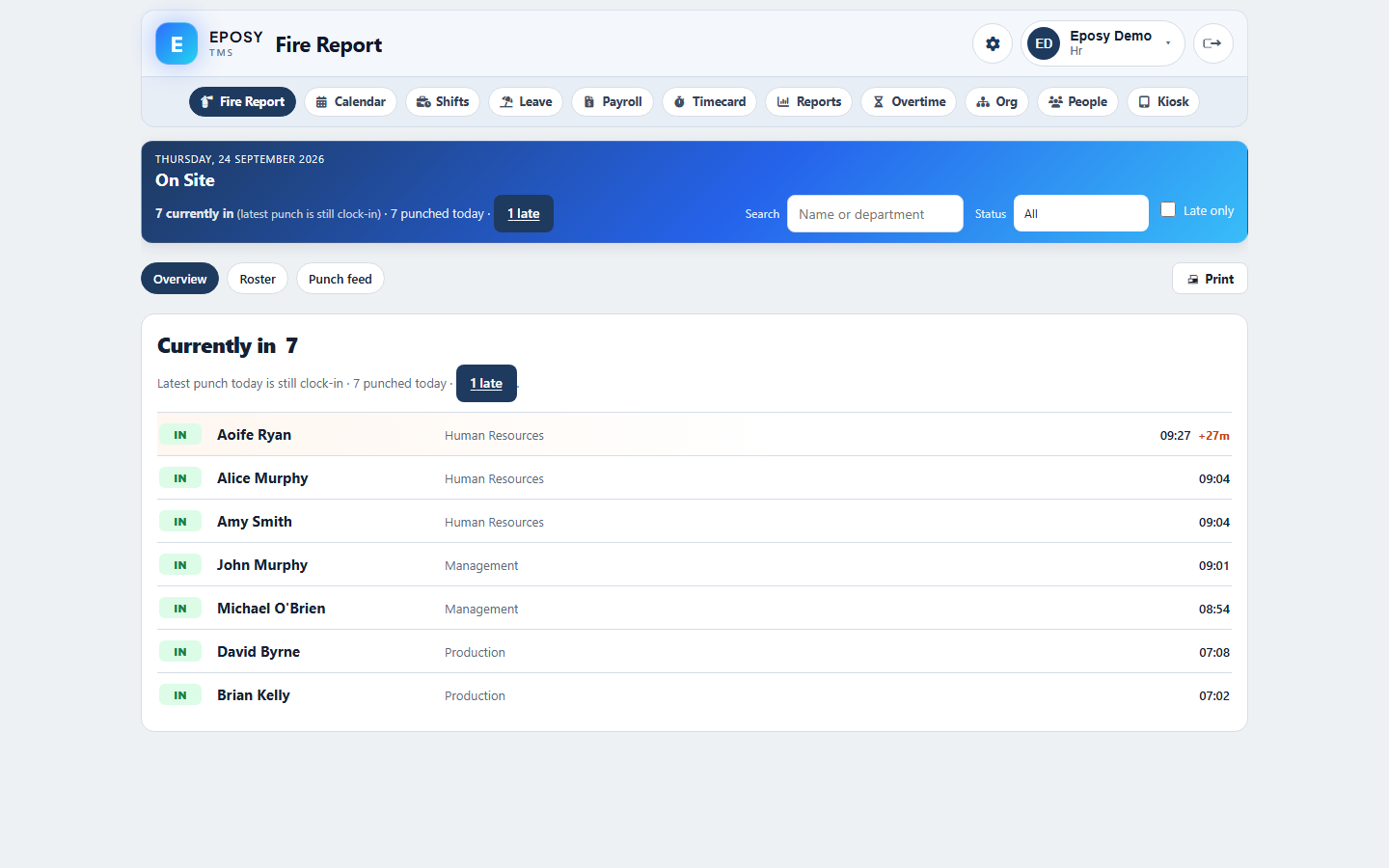Enable the Late only checkbox
Viewport: 1389px width, 868px height.
1168,209
